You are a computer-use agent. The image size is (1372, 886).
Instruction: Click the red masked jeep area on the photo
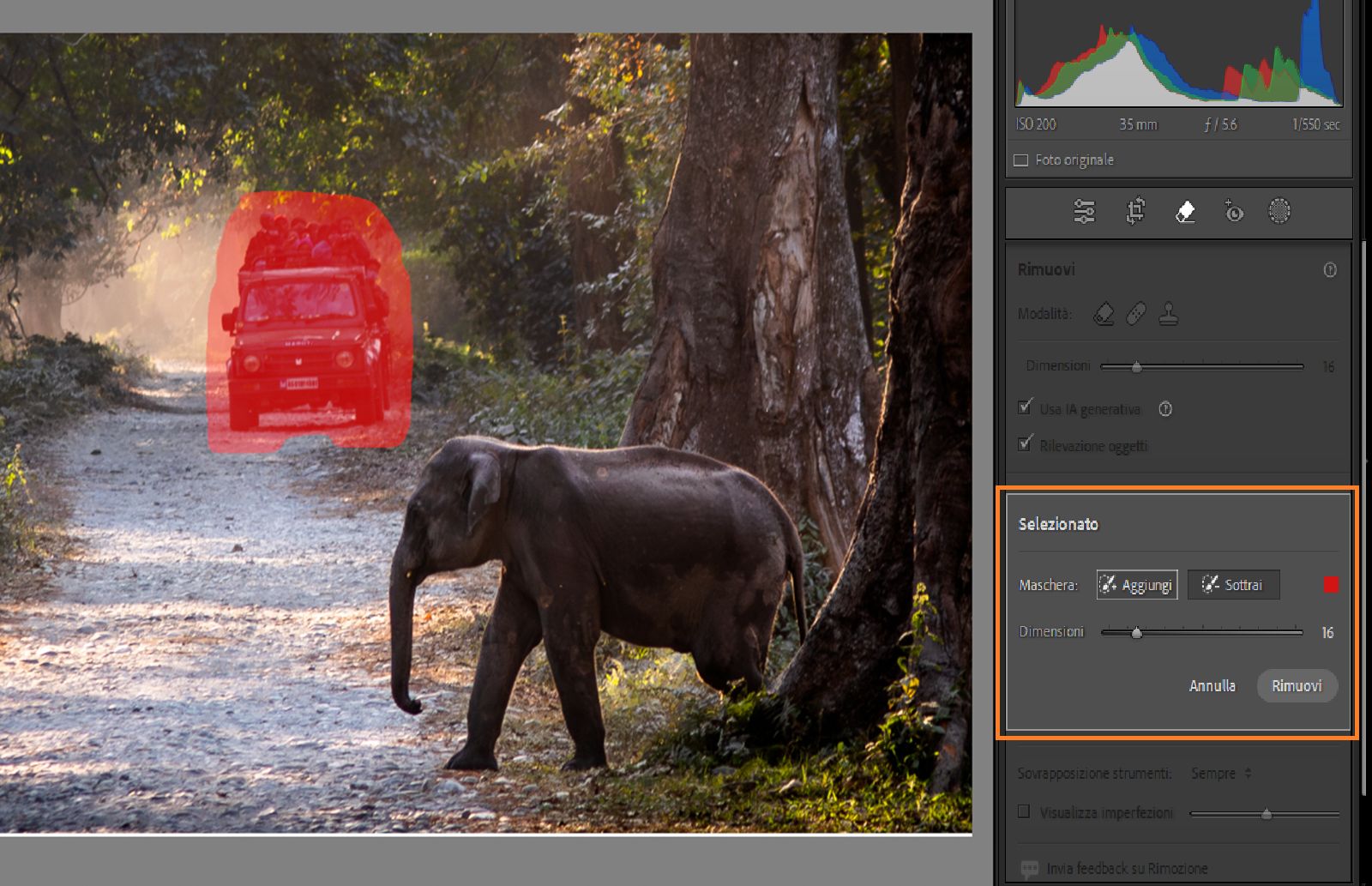coord(309,322)
